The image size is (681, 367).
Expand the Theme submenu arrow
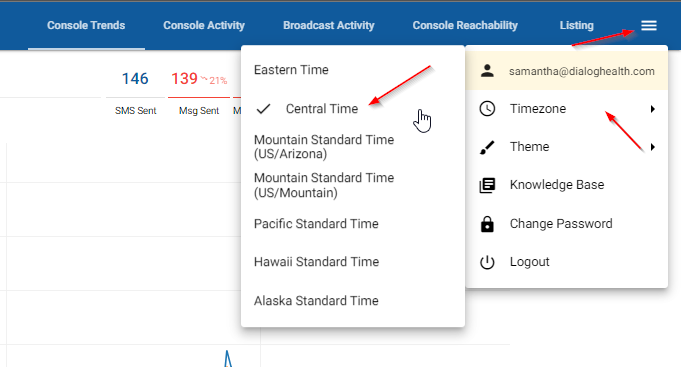point(652,147)
